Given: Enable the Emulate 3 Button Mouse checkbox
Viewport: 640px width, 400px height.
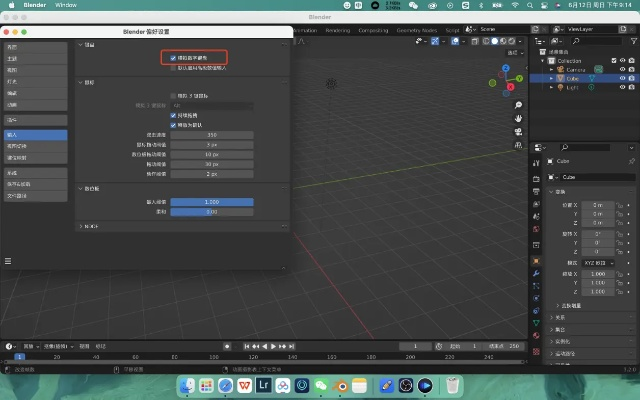Looking at the screenshot, I should point(172,96).
